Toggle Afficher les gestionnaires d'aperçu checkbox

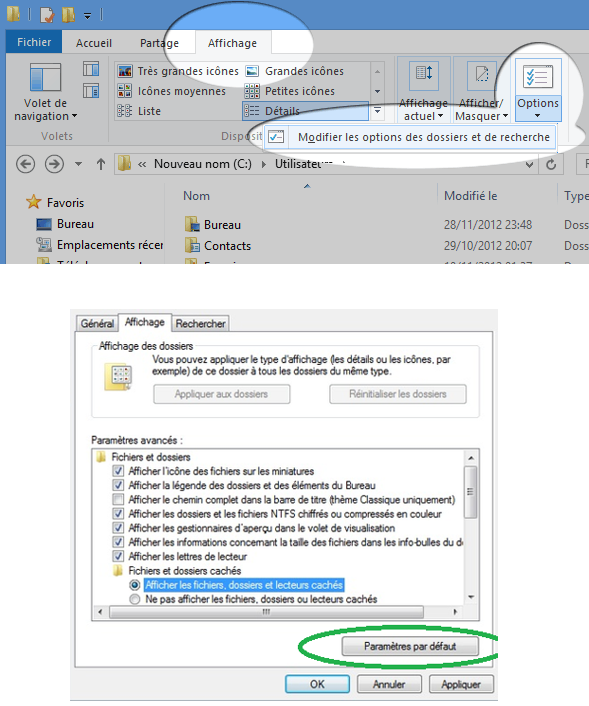pos(118,528)
